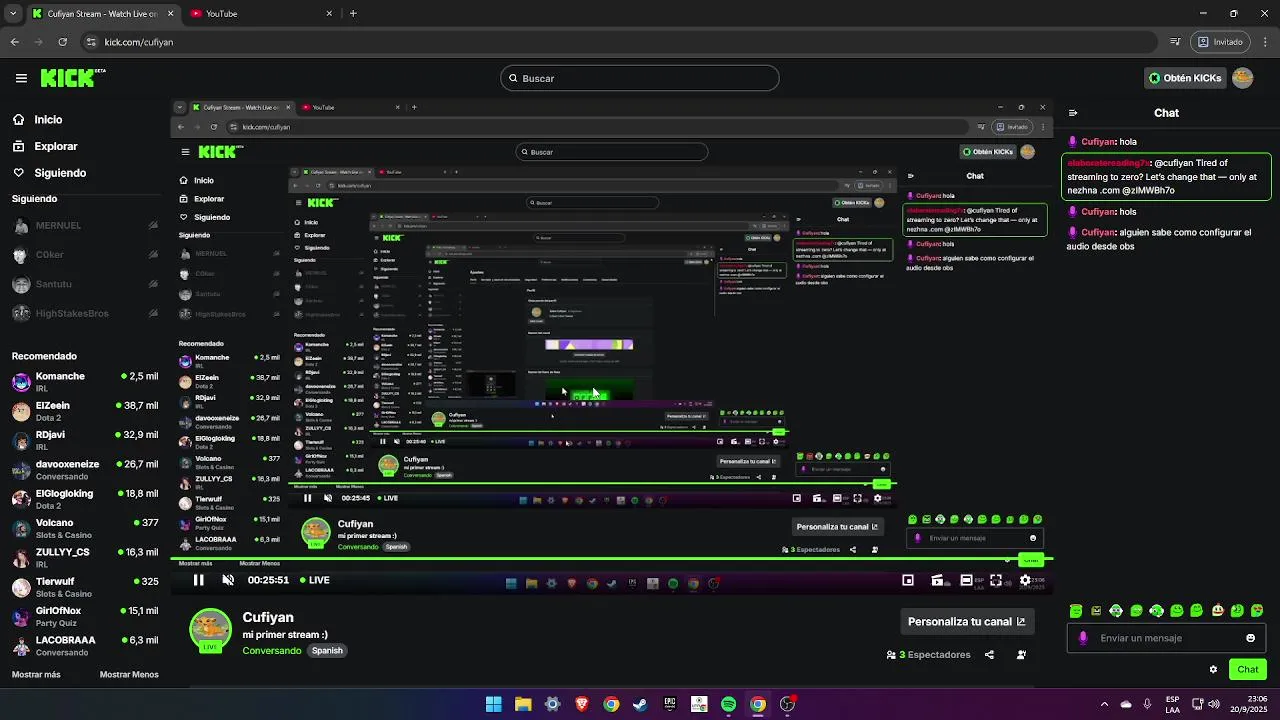Open recommended channel RDjavi

[85, 440]
